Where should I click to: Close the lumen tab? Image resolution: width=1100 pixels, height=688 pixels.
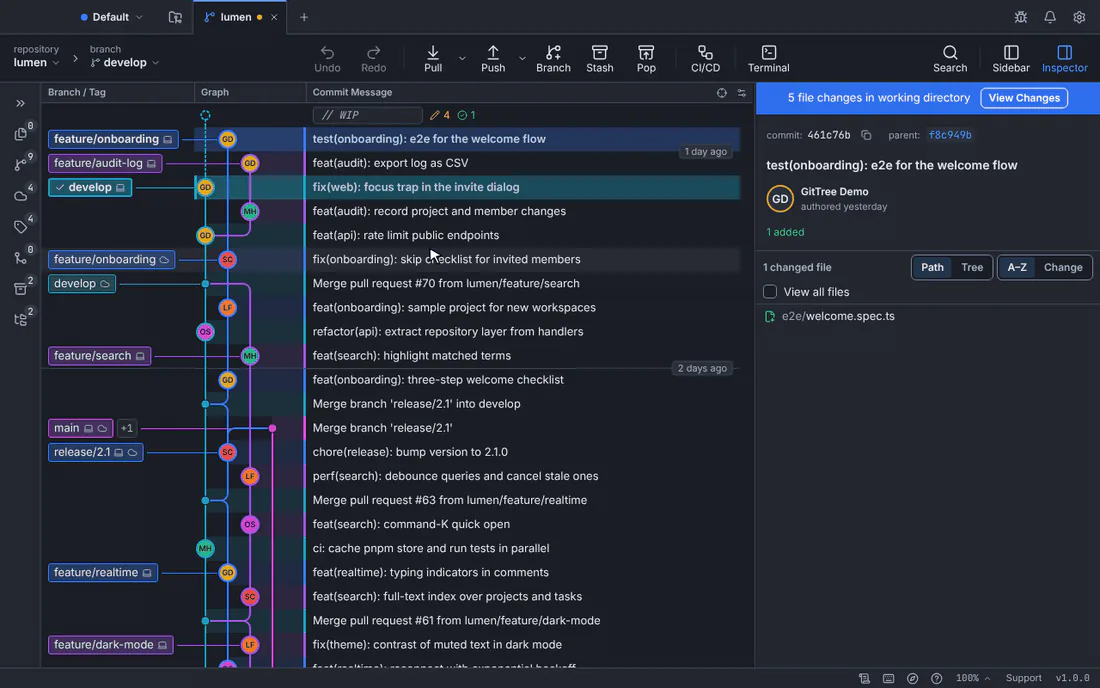[x=274, y=17]
